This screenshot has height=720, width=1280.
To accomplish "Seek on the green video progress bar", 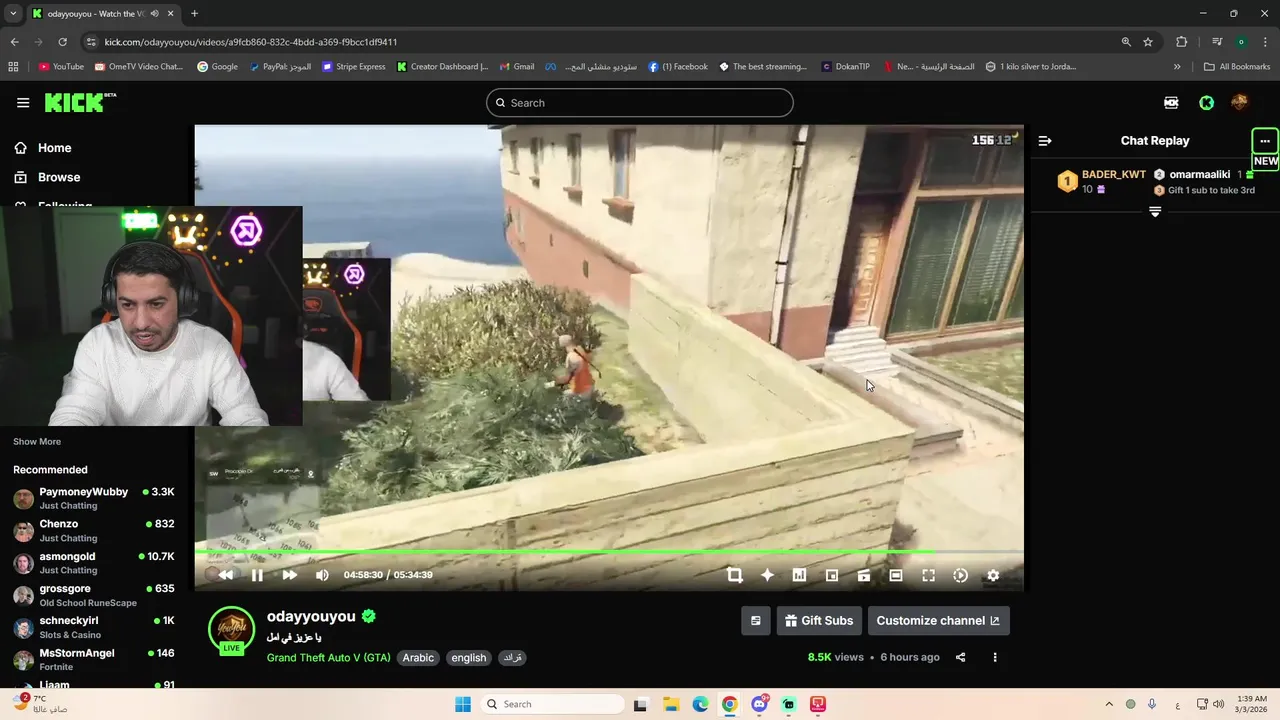I will pyautogui.click(x=609, y=552).
